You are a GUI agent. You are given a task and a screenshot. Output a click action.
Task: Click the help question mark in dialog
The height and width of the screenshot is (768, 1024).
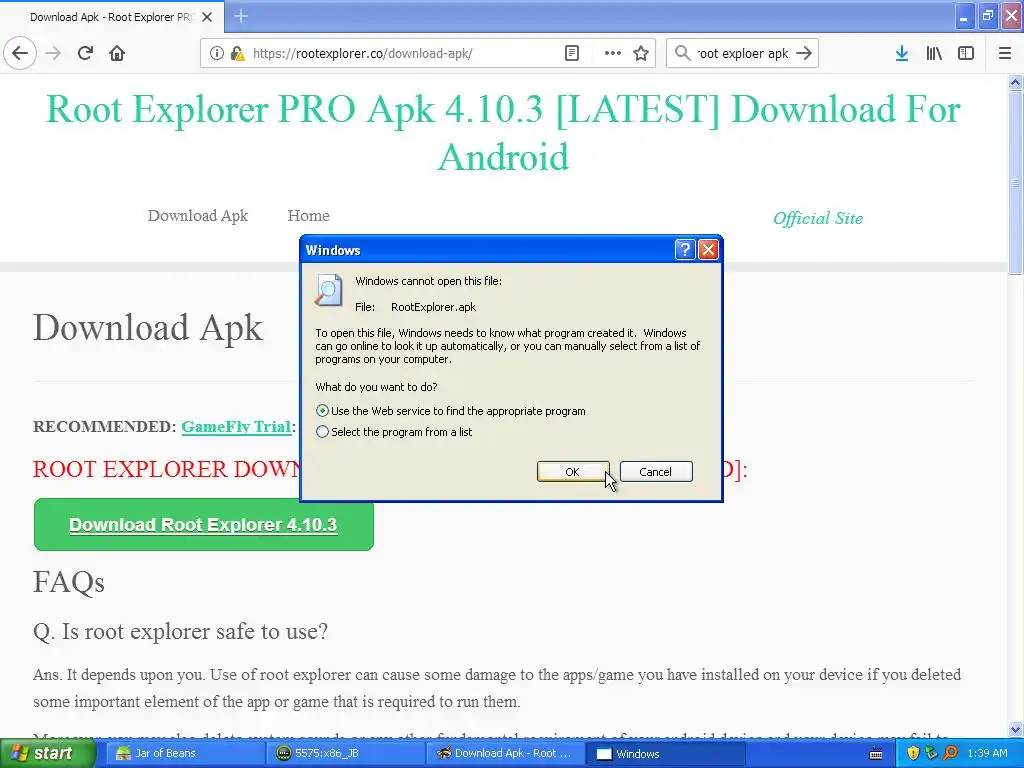pos(684,249)
